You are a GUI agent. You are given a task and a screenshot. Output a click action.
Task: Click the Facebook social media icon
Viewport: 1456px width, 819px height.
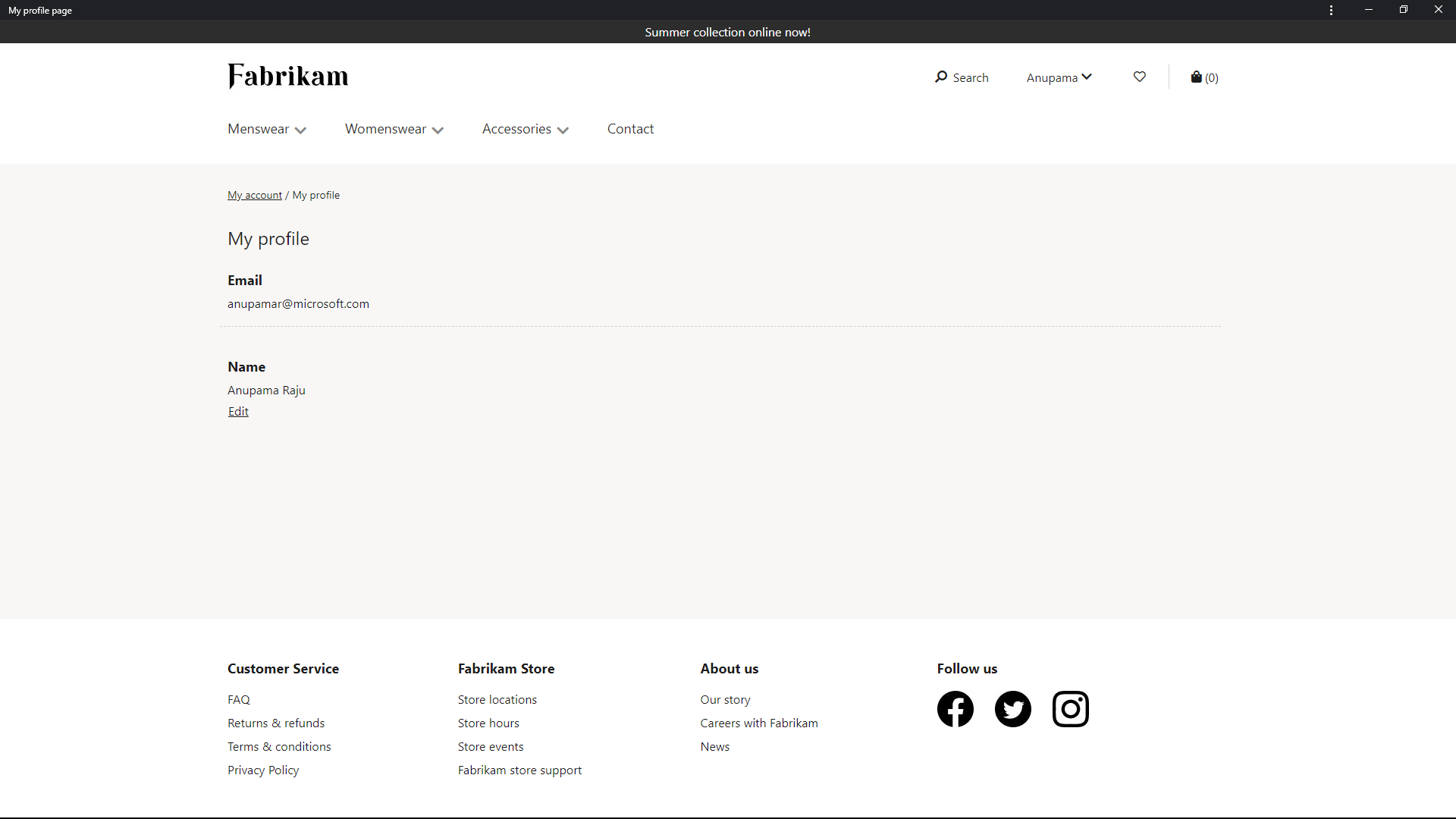955,708
